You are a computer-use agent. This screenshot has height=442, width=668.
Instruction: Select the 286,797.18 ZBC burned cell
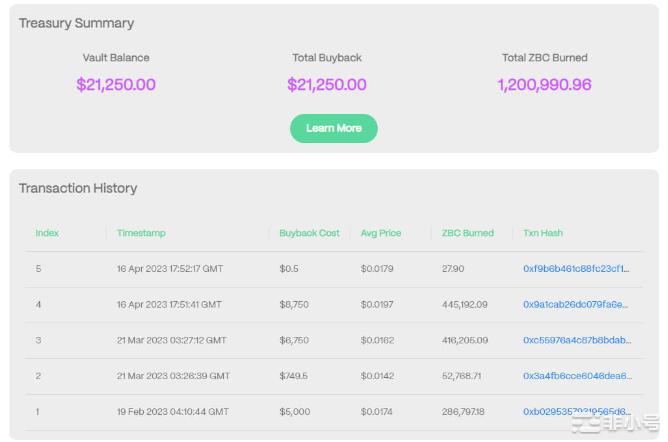point(464,411)
